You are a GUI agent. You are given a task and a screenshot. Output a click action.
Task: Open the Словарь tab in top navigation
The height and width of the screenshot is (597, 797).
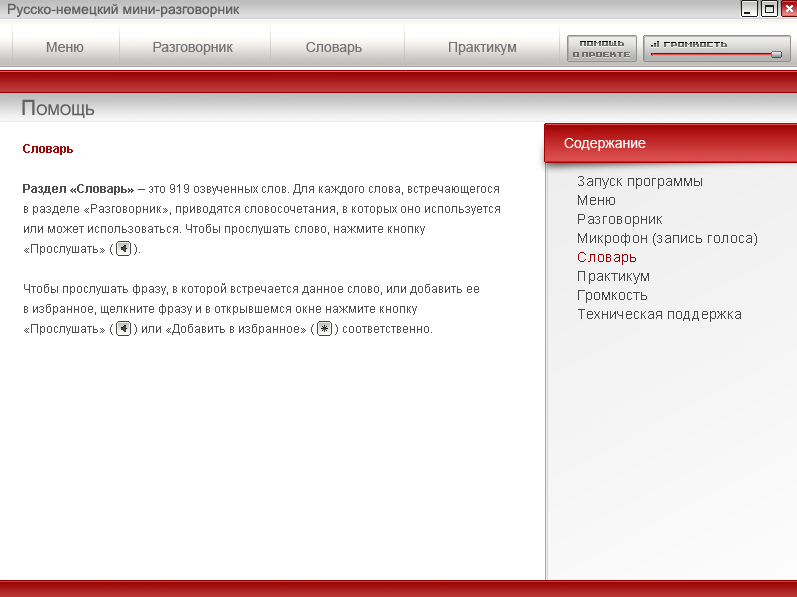pos(333,47)
